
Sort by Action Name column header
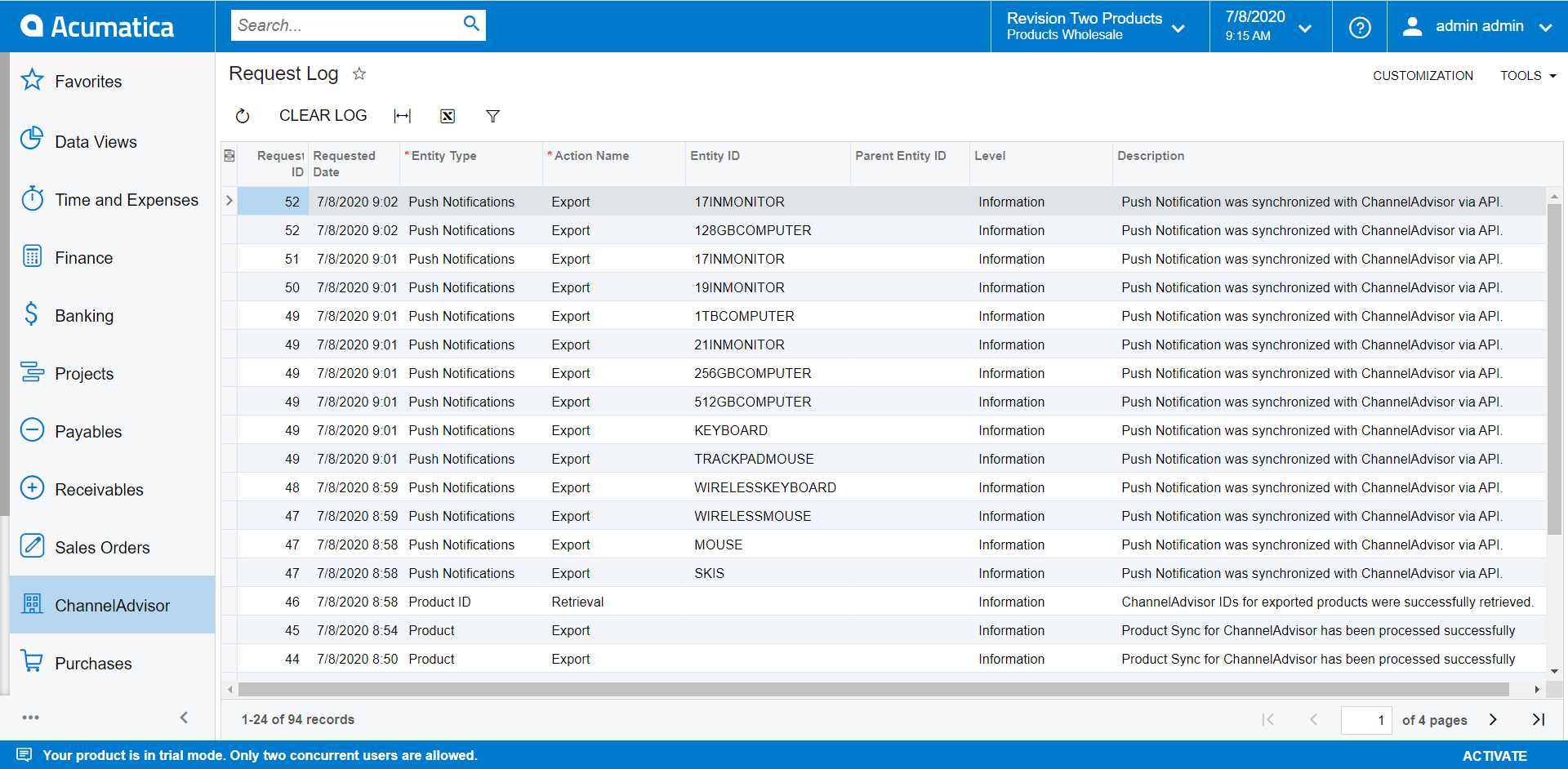pyautogui.click(x=614, y=163)
